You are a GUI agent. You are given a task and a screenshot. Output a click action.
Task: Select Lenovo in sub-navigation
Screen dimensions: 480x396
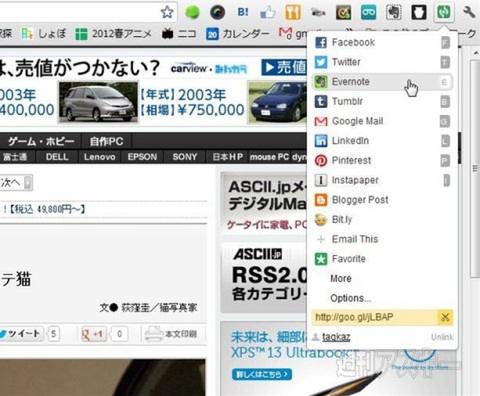point(100,157)
